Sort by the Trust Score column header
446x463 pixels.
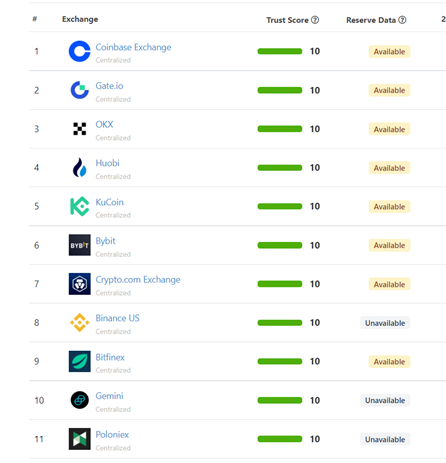(x=287, y=20)
